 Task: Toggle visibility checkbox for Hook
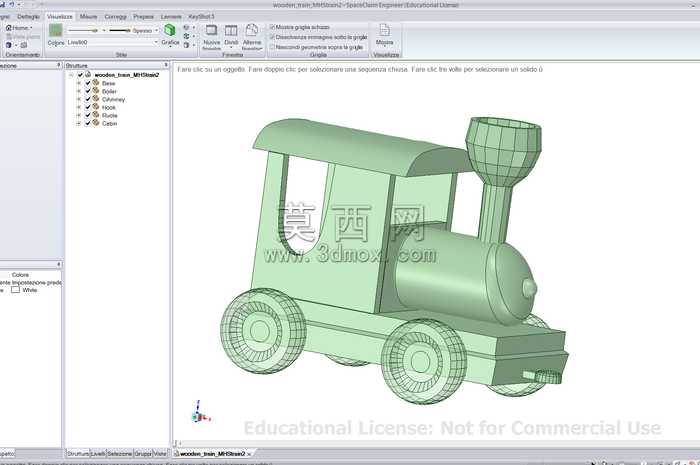point(88,107)
